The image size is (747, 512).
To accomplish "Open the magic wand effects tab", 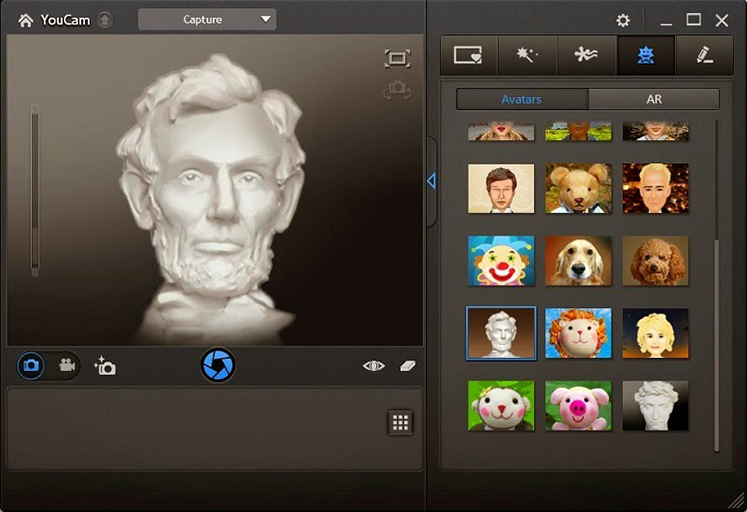I will click(527, 55).
